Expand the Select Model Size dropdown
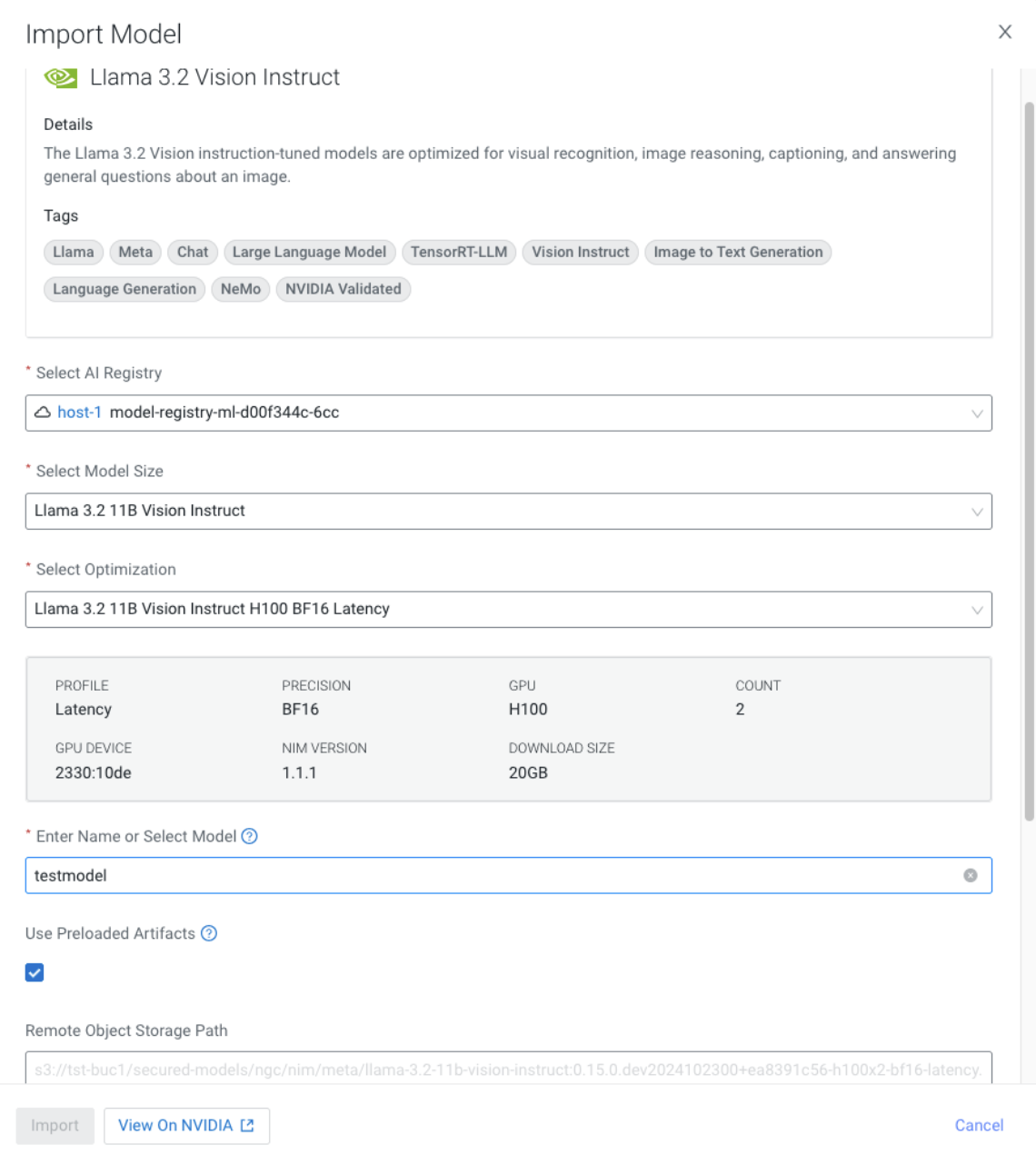 976,512
